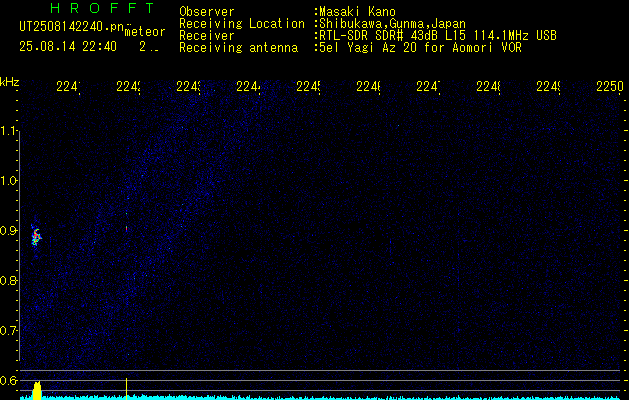The image size is (629, 400).
Task: Click the kHz axis unit label
Action: (10, 82)
